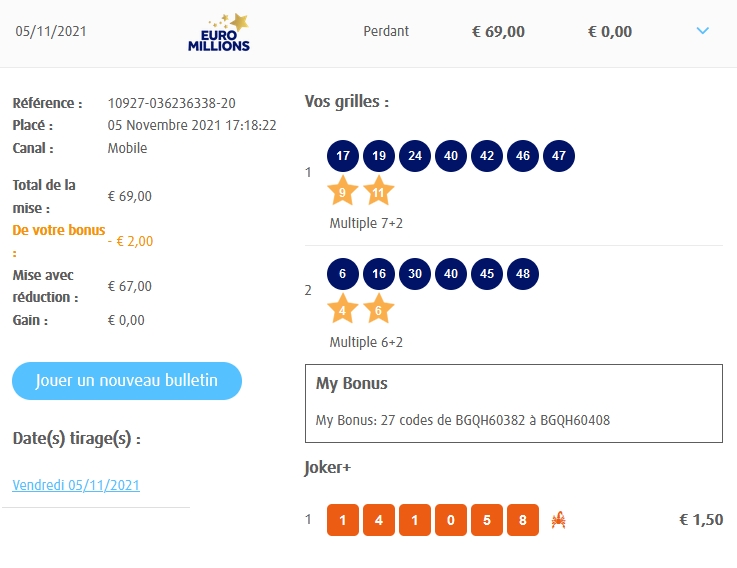The width and height of the screenshot is (737, 568).
Task: Click the star numbered 9
Action: pyautogui.click(x=343, y=190)
